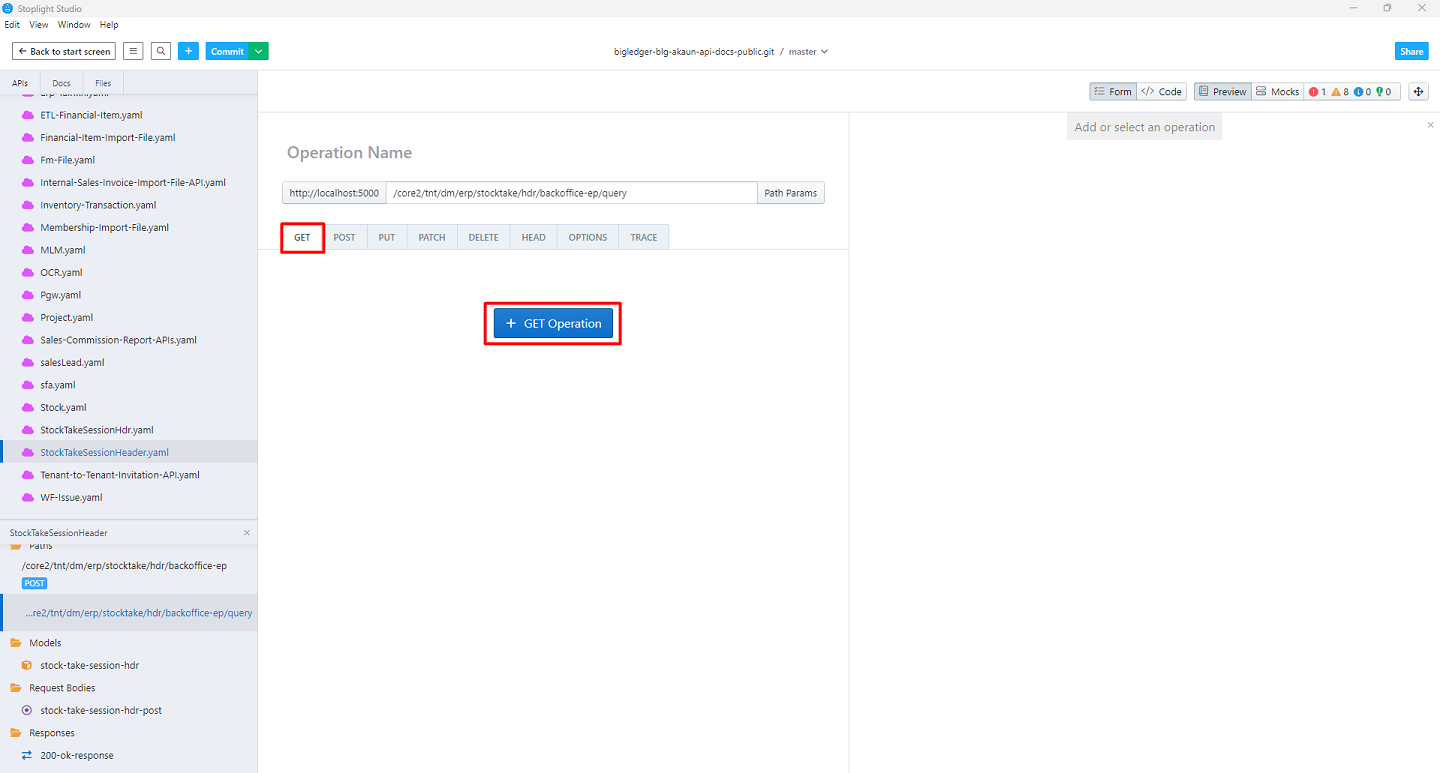Click cloud icon beside Stock.yaml
Image resolution: width=1440 pixels, height=773 pixels.
(28, 407)
